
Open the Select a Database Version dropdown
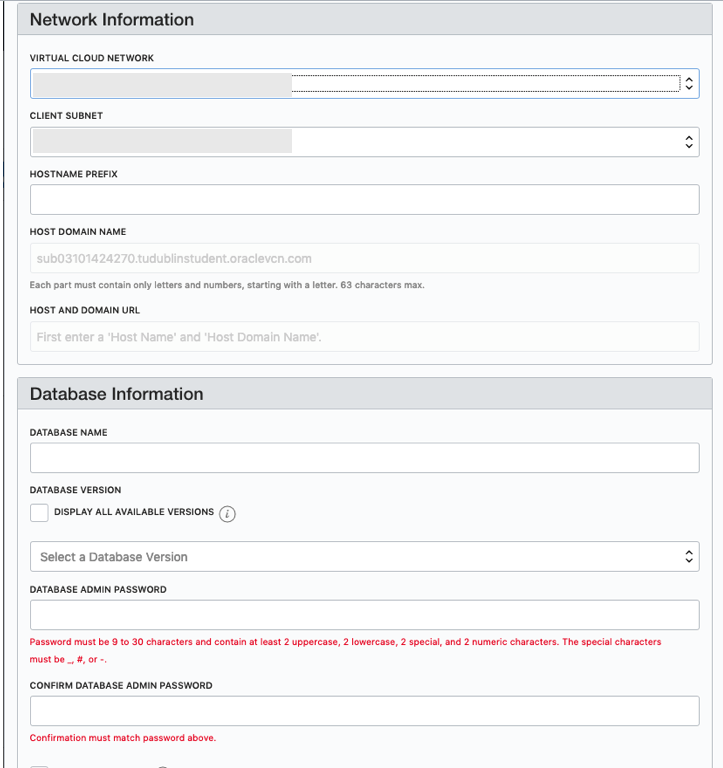pyautogui.click(x=364, y=557)
